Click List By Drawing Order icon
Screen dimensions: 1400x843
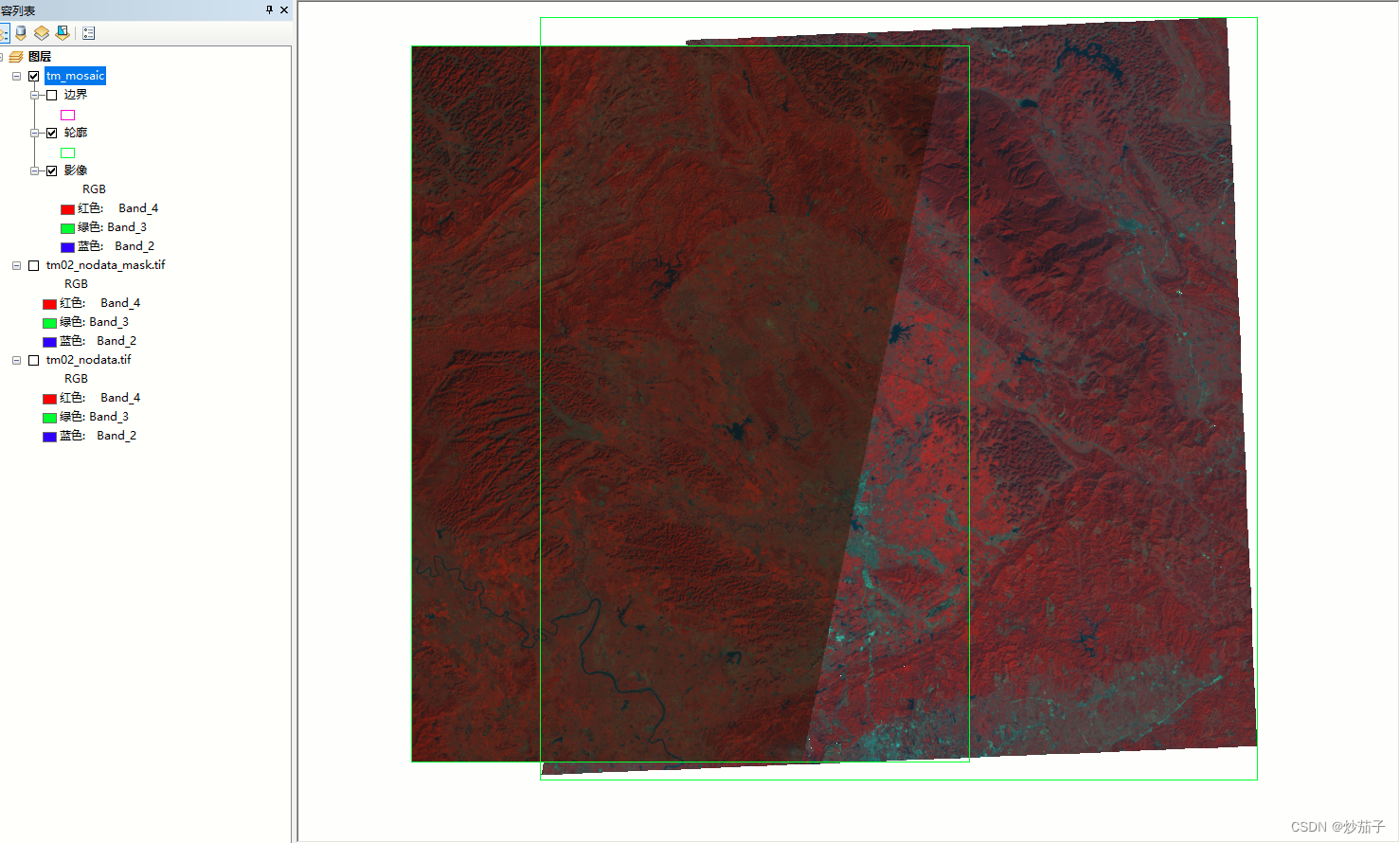tap(4, 33)
